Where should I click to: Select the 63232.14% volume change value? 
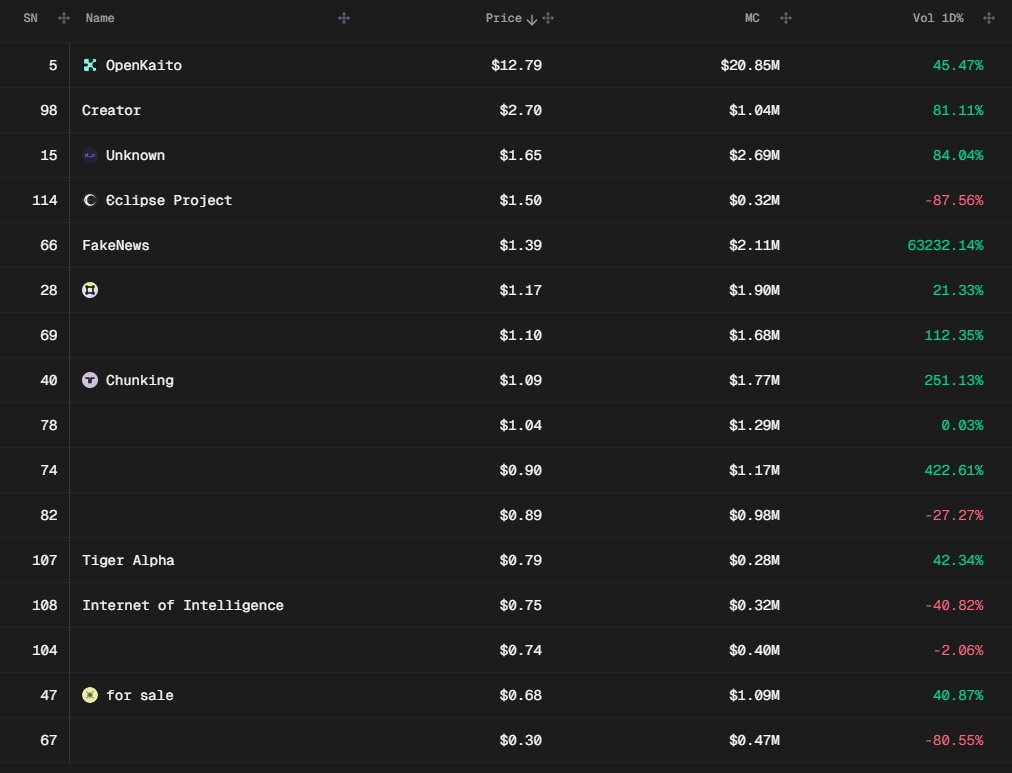pyautogui.click(x=946, y=245)
